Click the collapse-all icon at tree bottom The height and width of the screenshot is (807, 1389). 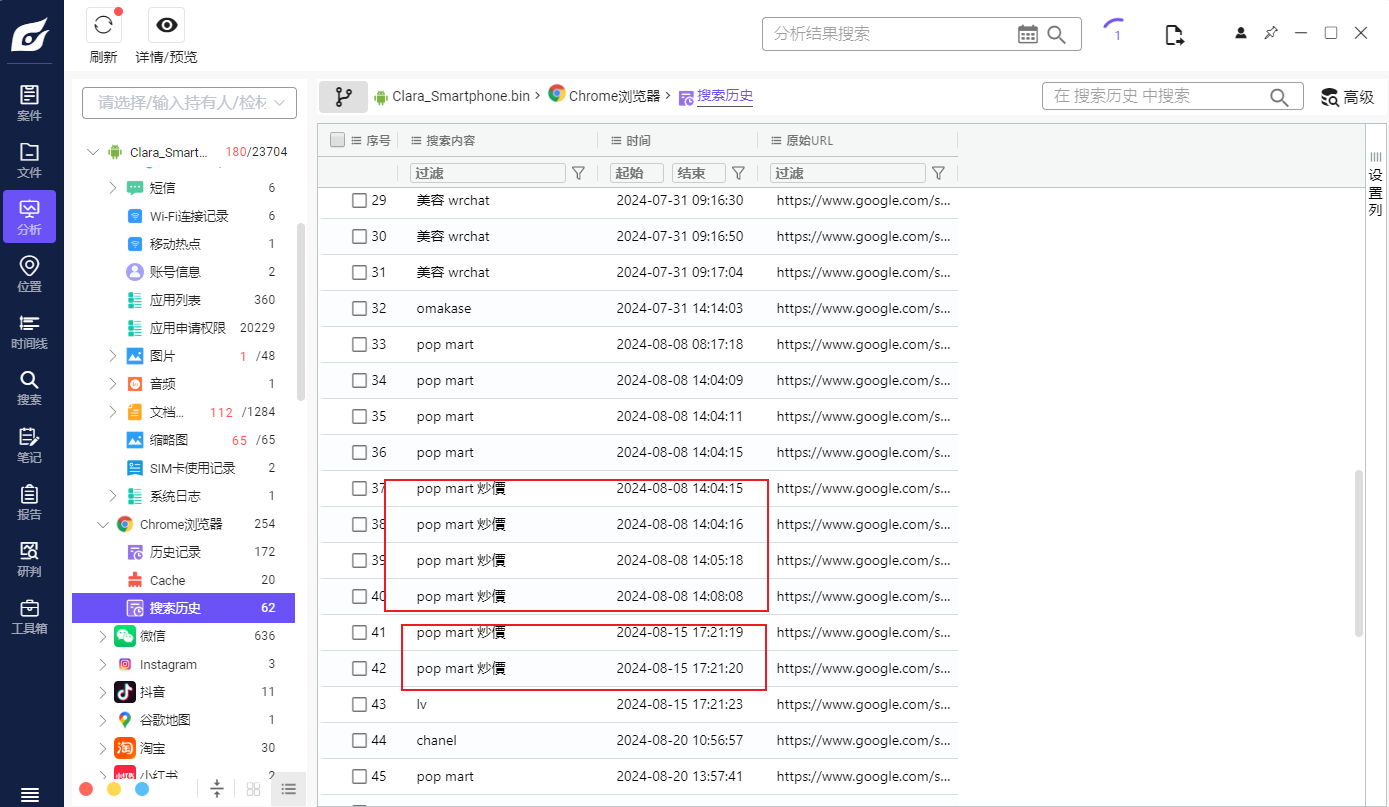pos(216,789)
